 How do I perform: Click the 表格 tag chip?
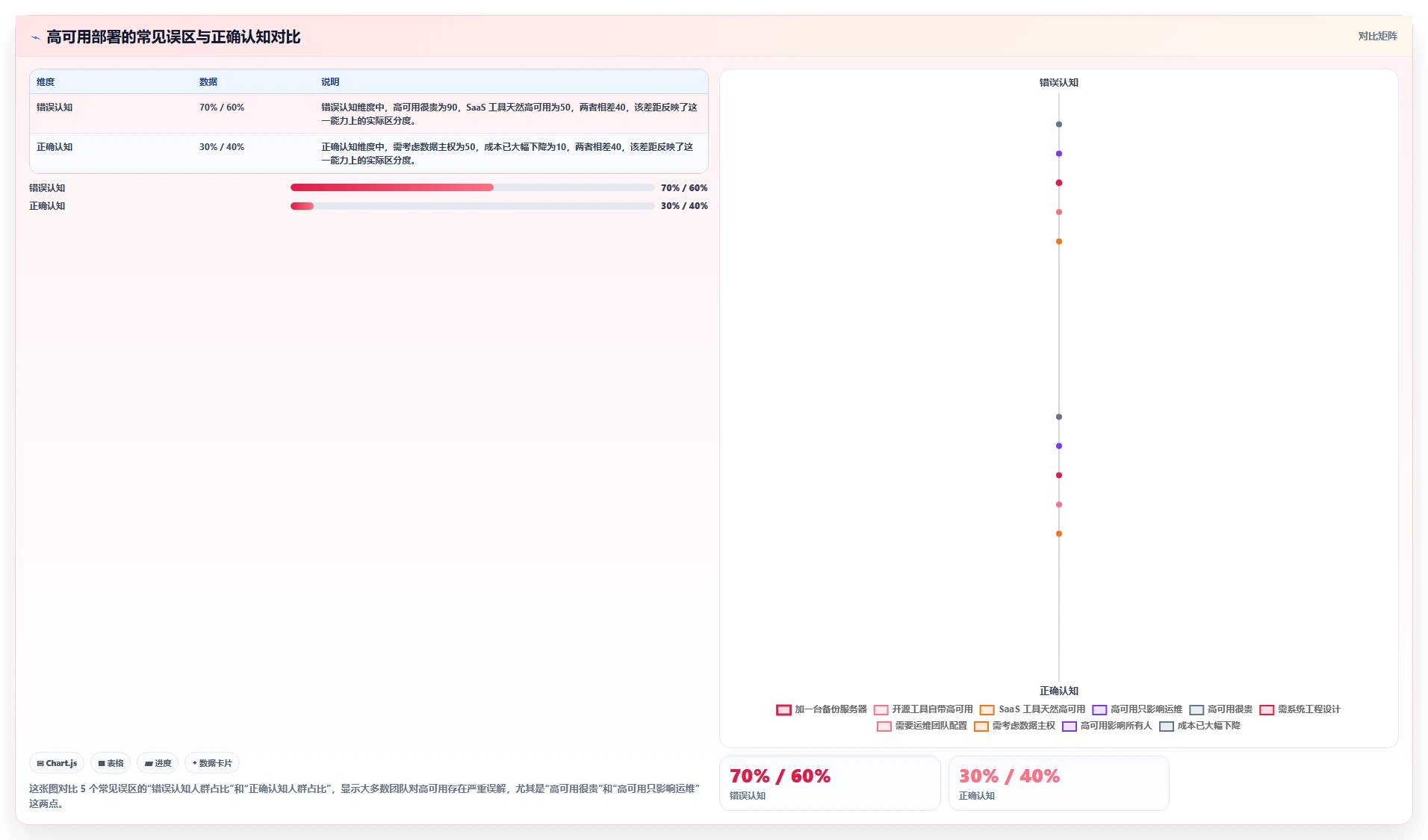click(x=111, y=763)
